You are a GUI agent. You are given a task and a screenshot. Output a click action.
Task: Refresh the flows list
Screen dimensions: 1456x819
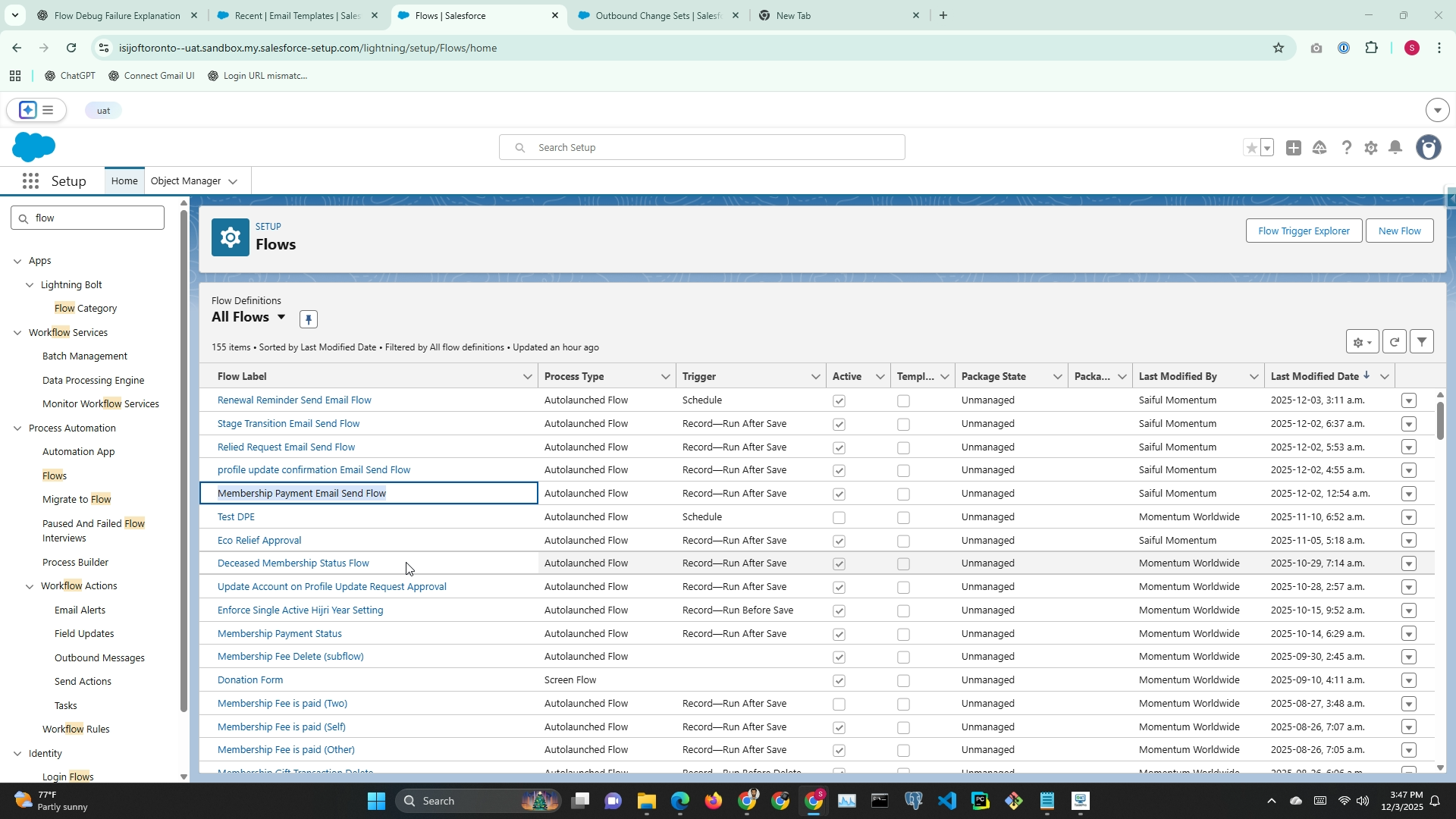point(1394,342)
